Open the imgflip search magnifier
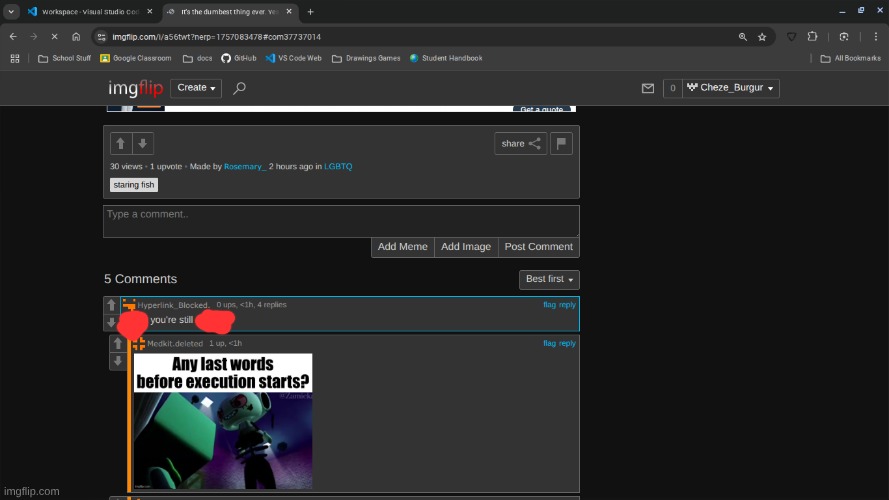Screen dimensions: 889x500 239,88
